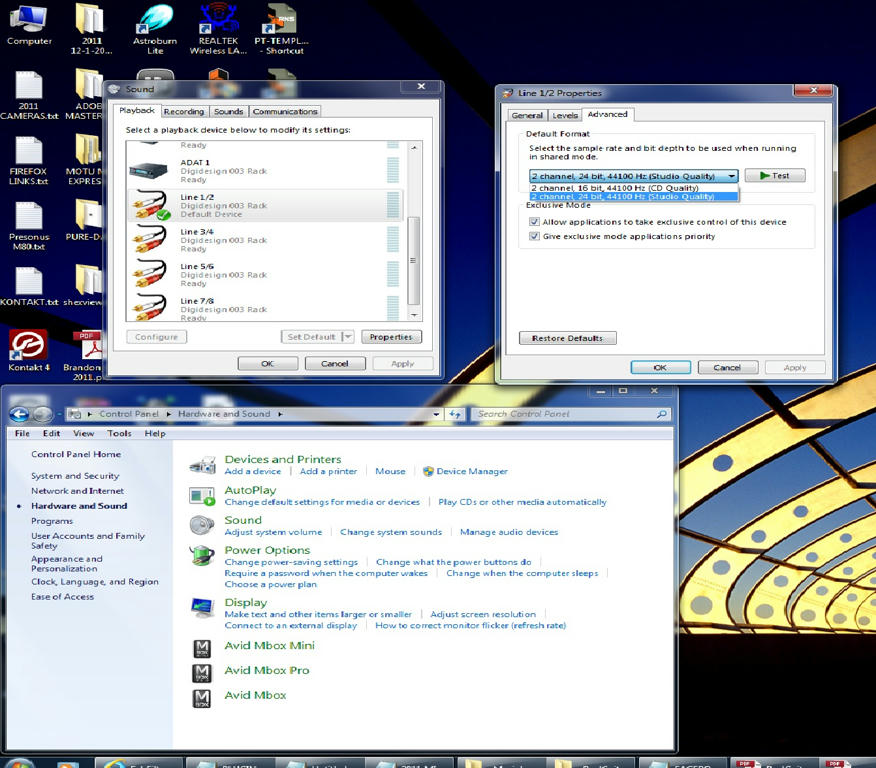Click the Avid Mbox icon in the last row
The image size is (876, 768).
click(202, 698)
